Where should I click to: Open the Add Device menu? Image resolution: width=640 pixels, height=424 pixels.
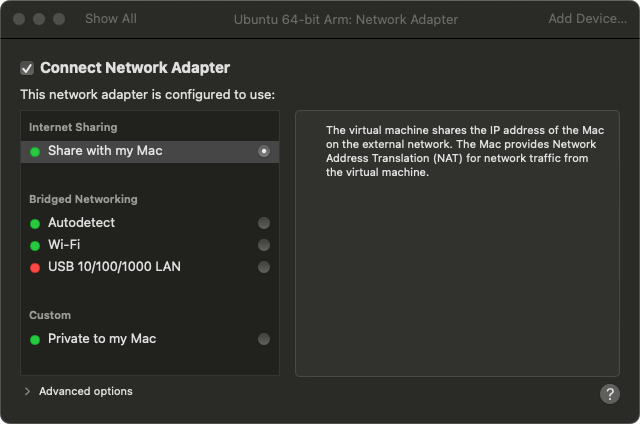click(x=589, y=19)
